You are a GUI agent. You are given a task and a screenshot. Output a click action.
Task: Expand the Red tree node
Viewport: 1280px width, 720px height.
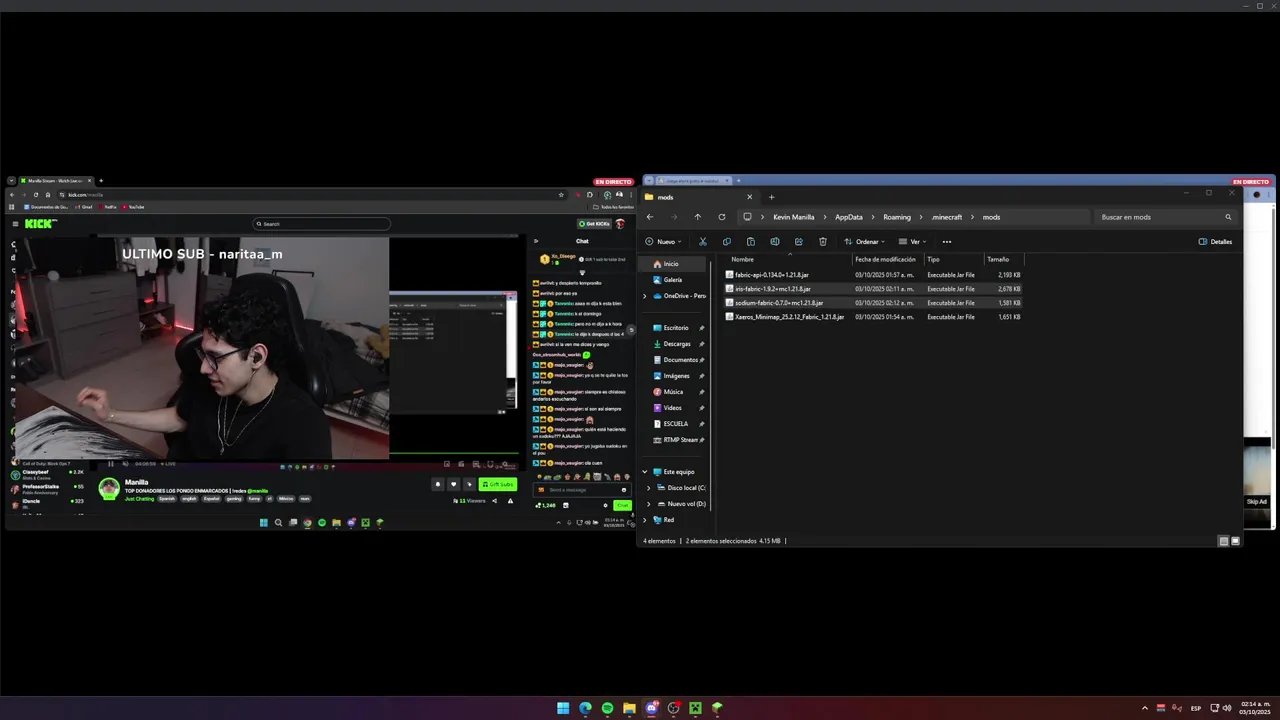645,520
